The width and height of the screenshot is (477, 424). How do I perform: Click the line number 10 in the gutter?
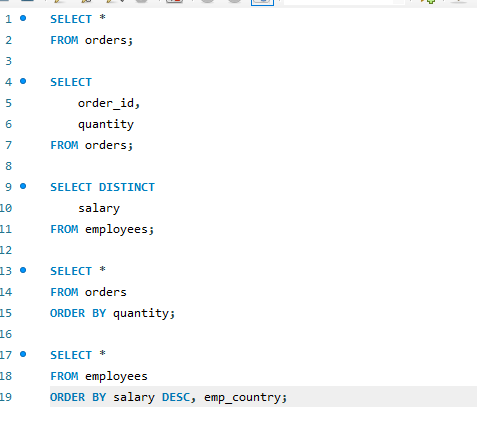[x=6, y=208]
